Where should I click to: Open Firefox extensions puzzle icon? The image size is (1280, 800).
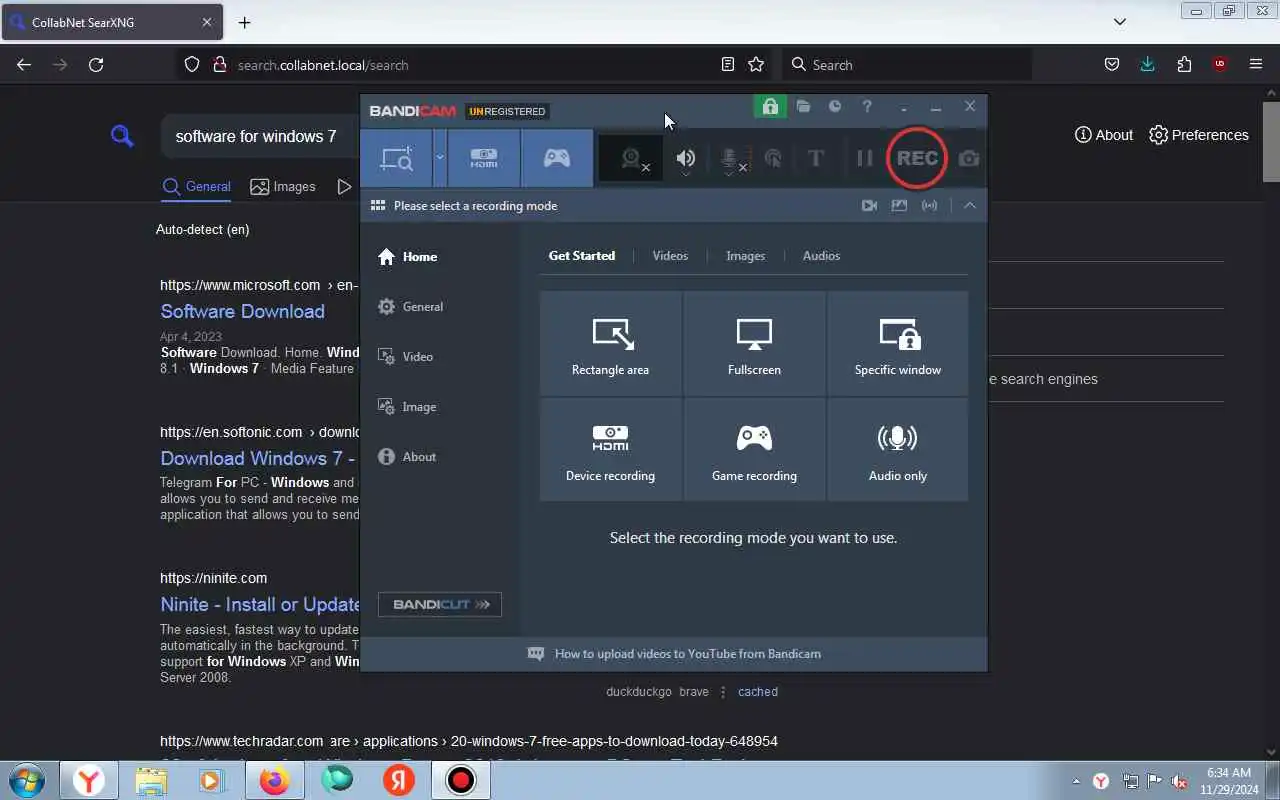(1184, 65)
